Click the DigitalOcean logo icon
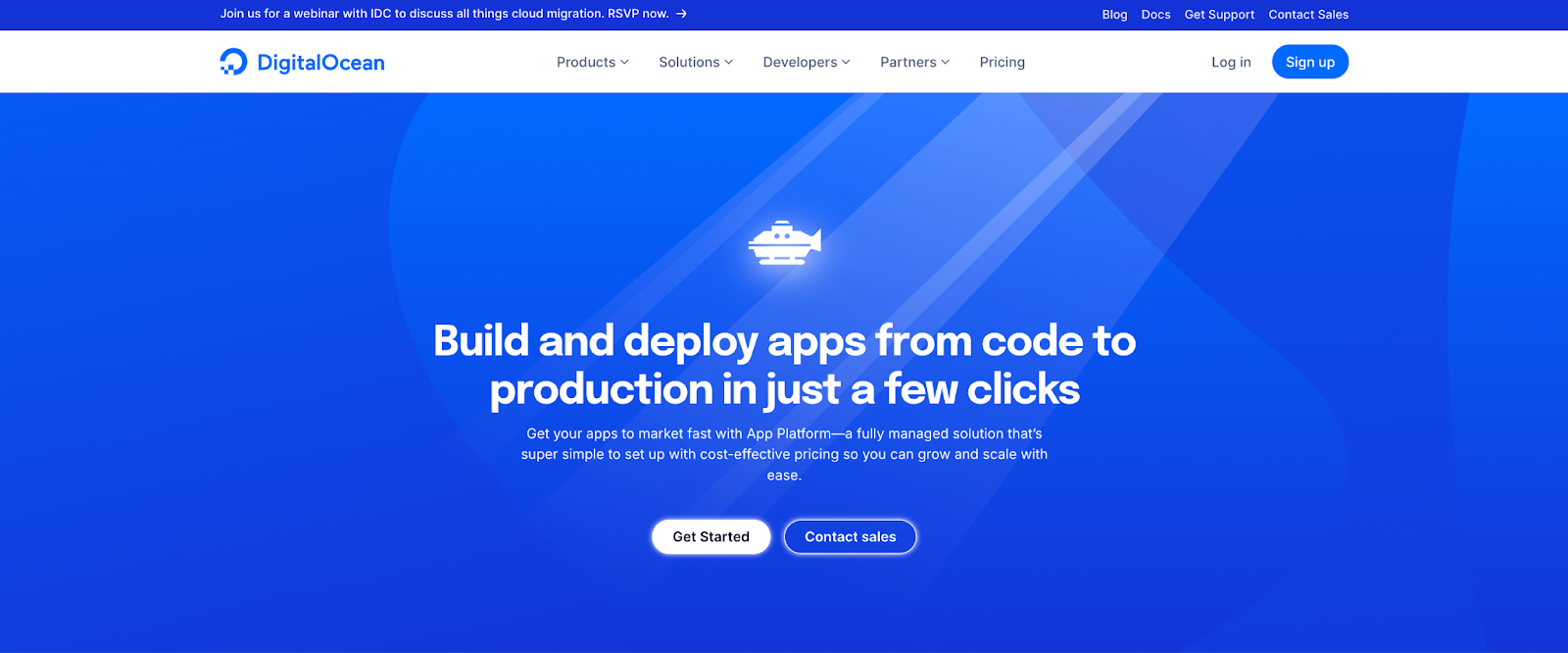The image size is (1568, 653). coord(233,62)
